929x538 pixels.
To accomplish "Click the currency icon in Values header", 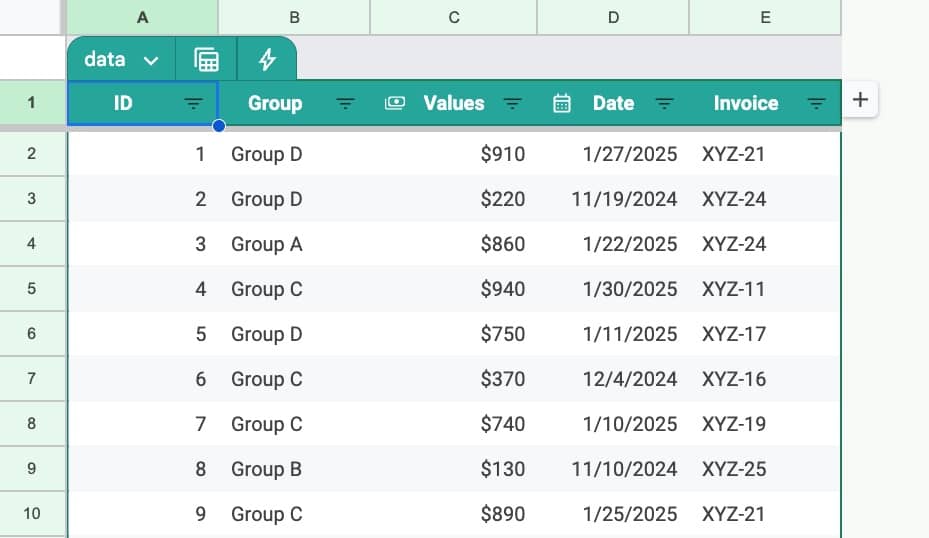I will coord(395,103).
